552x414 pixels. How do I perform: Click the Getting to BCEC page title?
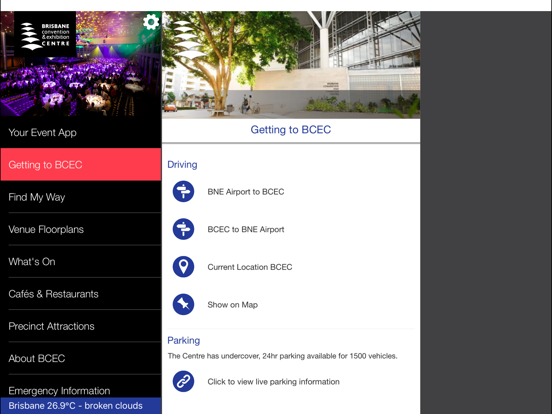pos(291,130)
